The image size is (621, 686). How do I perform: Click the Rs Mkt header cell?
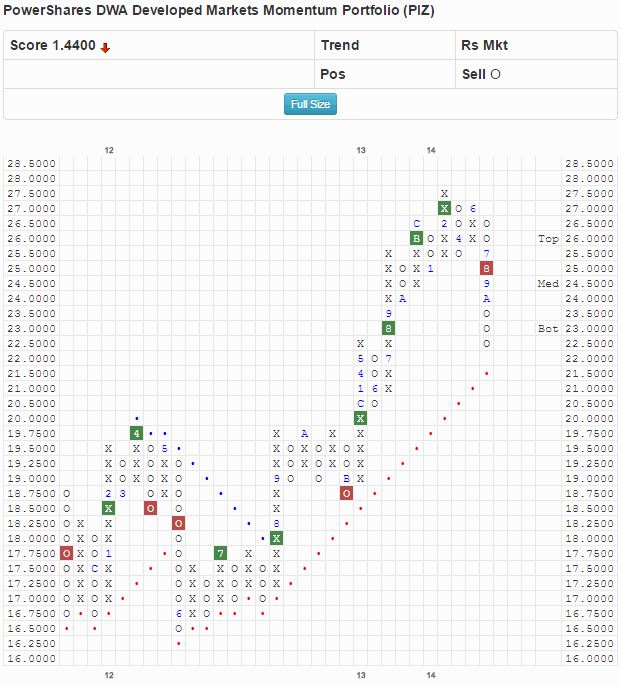click(482, 45)
